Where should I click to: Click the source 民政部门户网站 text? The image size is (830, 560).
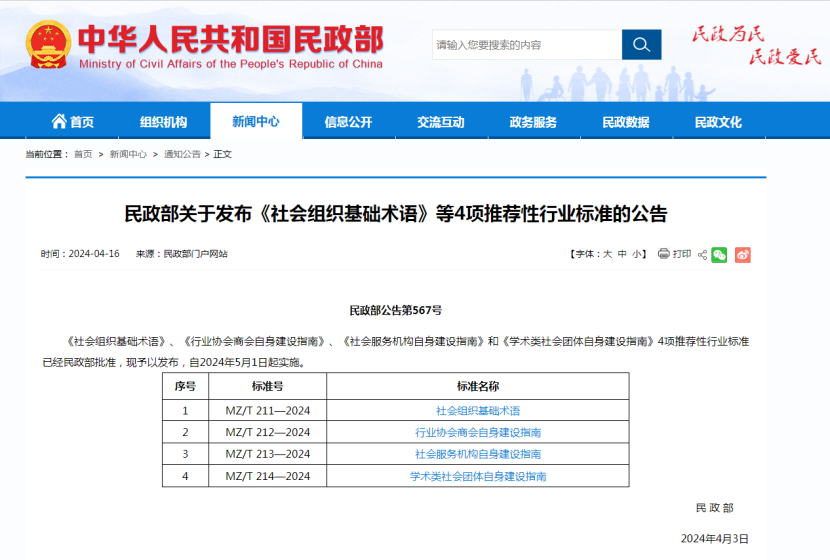point(195,254)
